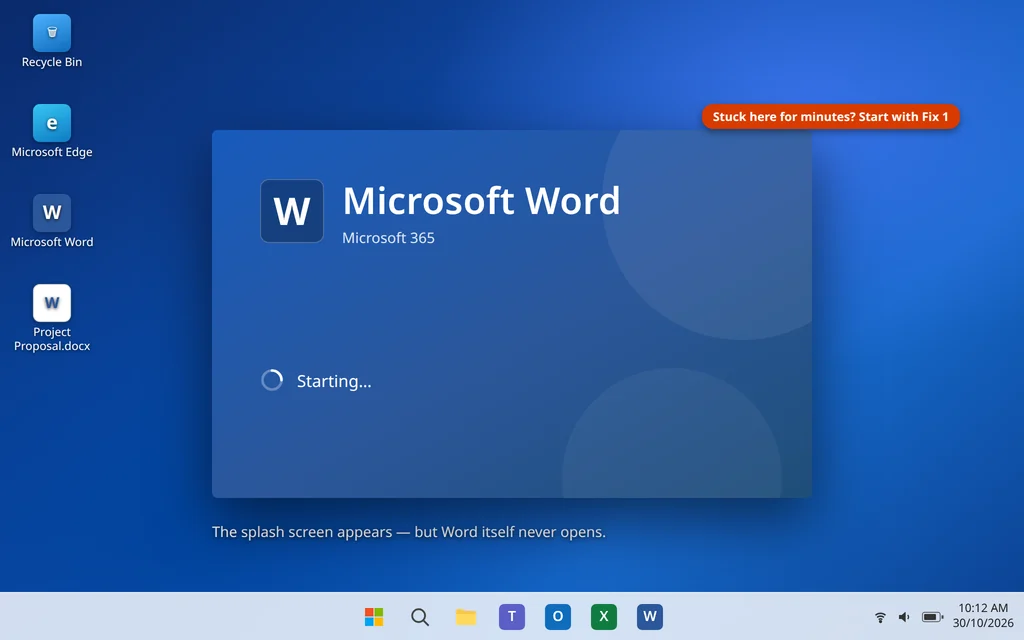1024x640 pixels.
Task: Open Outlook from the taskbar
Action: (558, 616)
